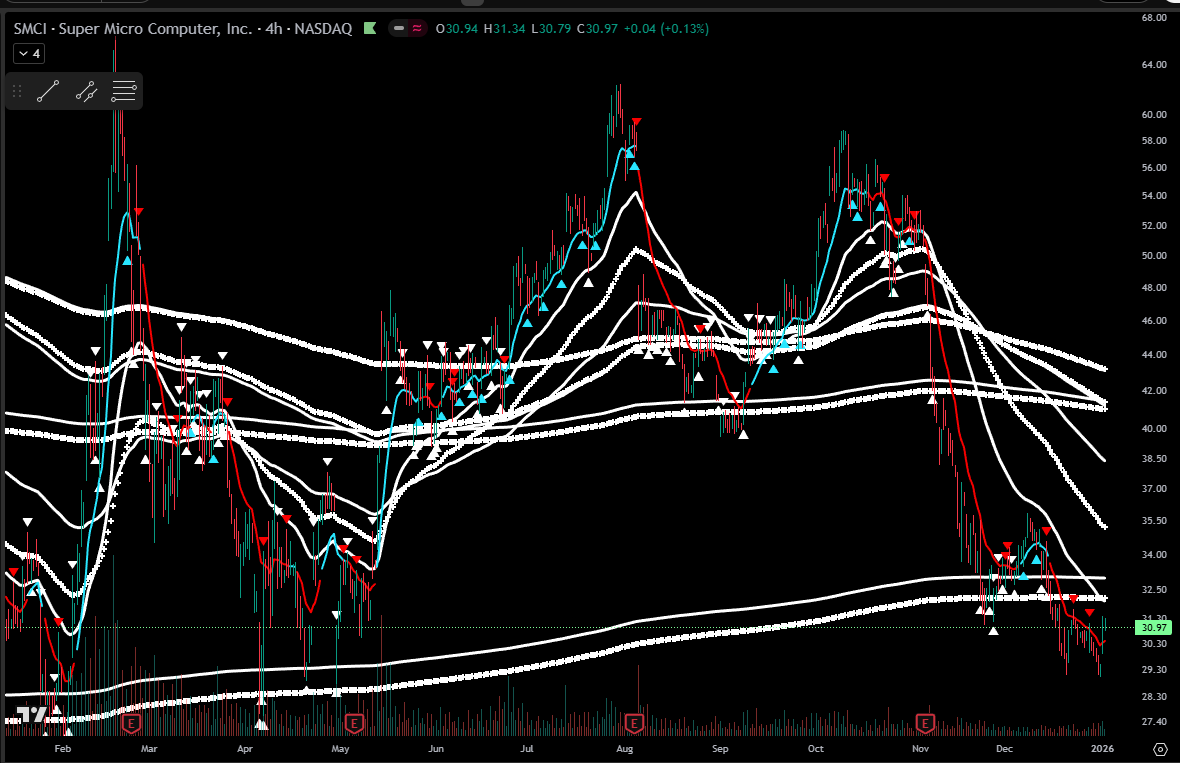Screen dimensions: 1180x763
Task: Expand the collapsed indicators list showing 4
Action: 29,53
